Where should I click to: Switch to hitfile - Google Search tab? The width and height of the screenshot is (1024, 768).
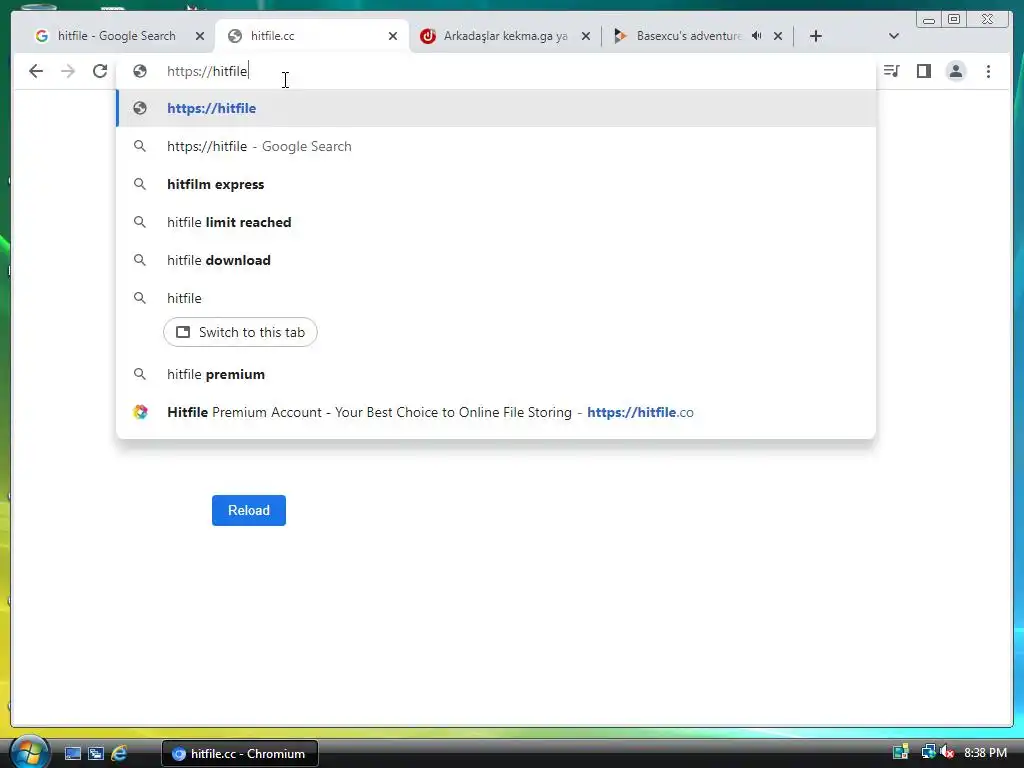116,36
